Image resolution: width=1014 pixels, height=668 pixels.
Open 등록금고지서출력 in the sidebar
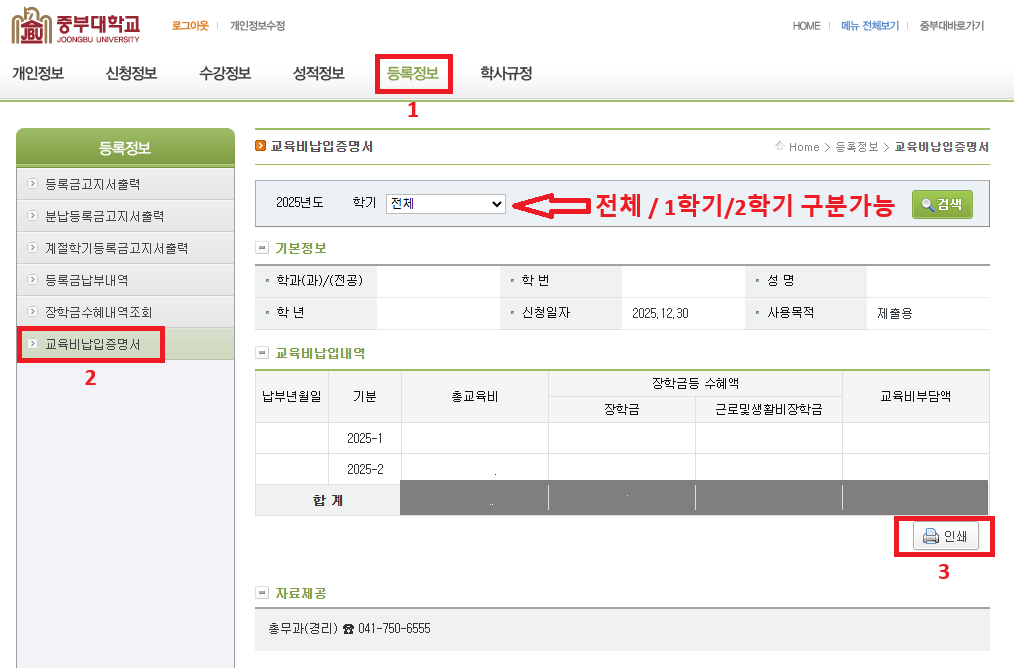click(x=93, y=184)
